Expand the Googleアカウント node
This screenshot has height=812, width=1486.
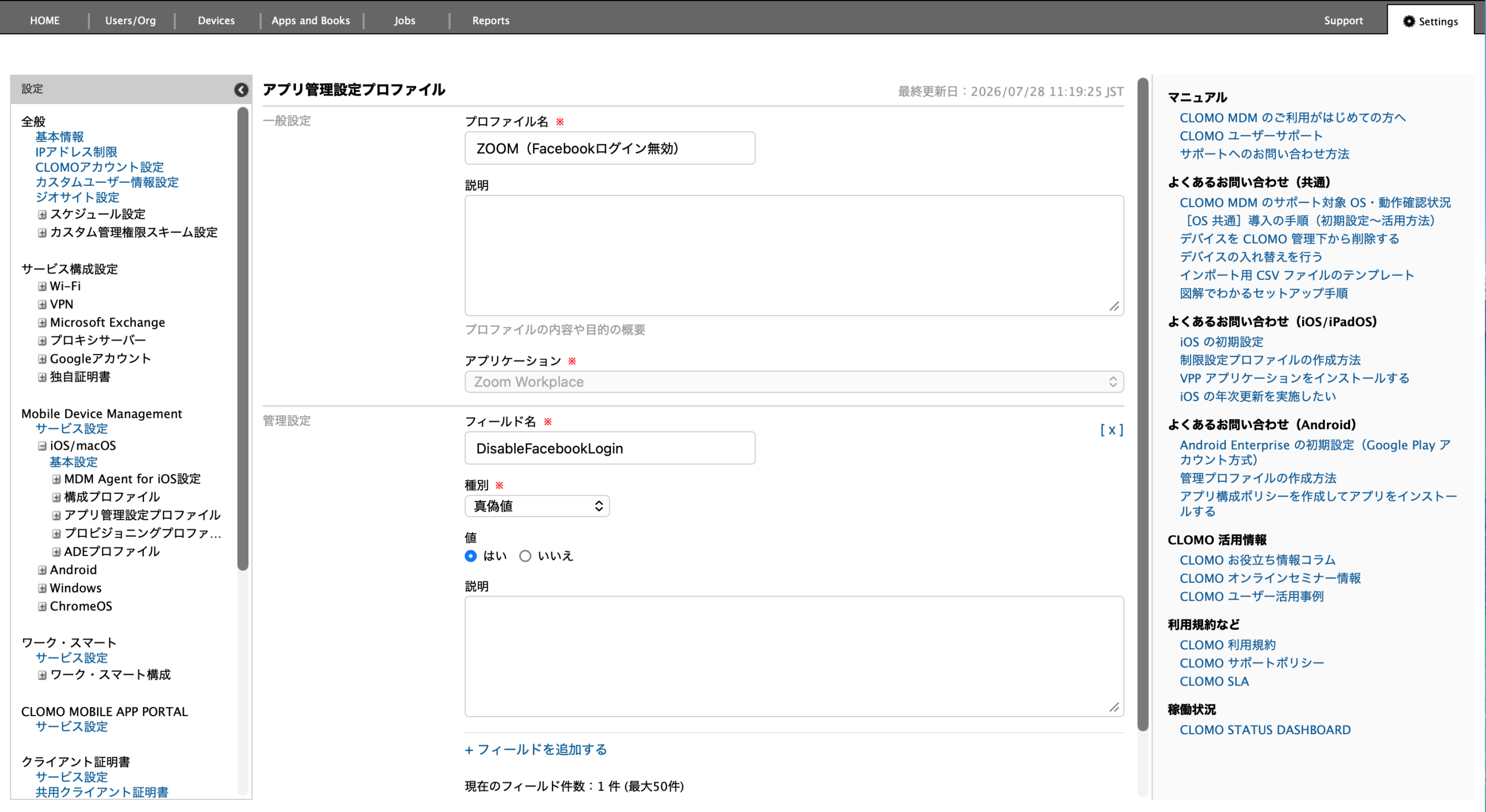(x=42, y=359)
